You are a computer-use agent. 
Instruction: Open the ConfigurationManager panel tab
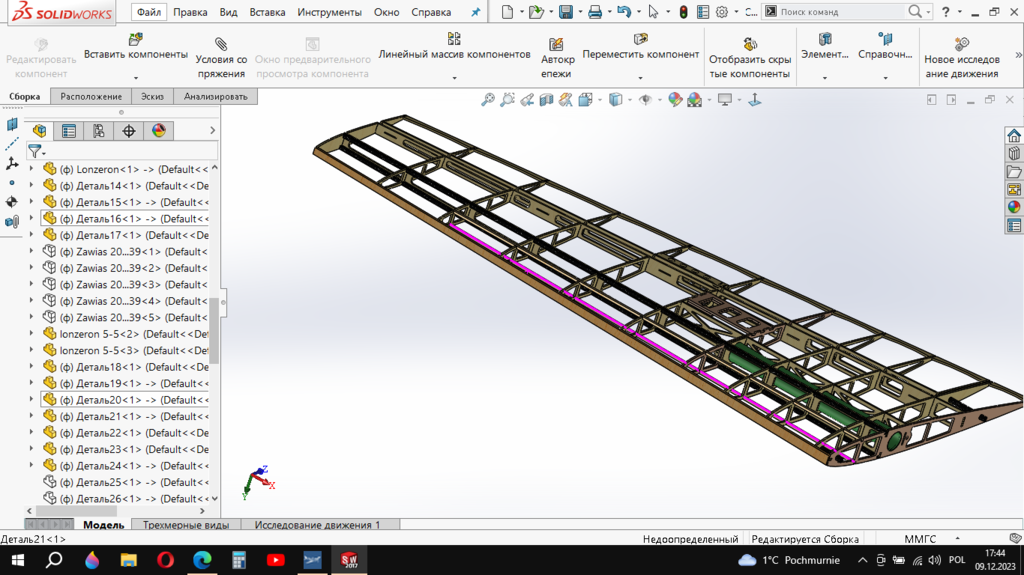pyautogui.click(x=98, y=131)
